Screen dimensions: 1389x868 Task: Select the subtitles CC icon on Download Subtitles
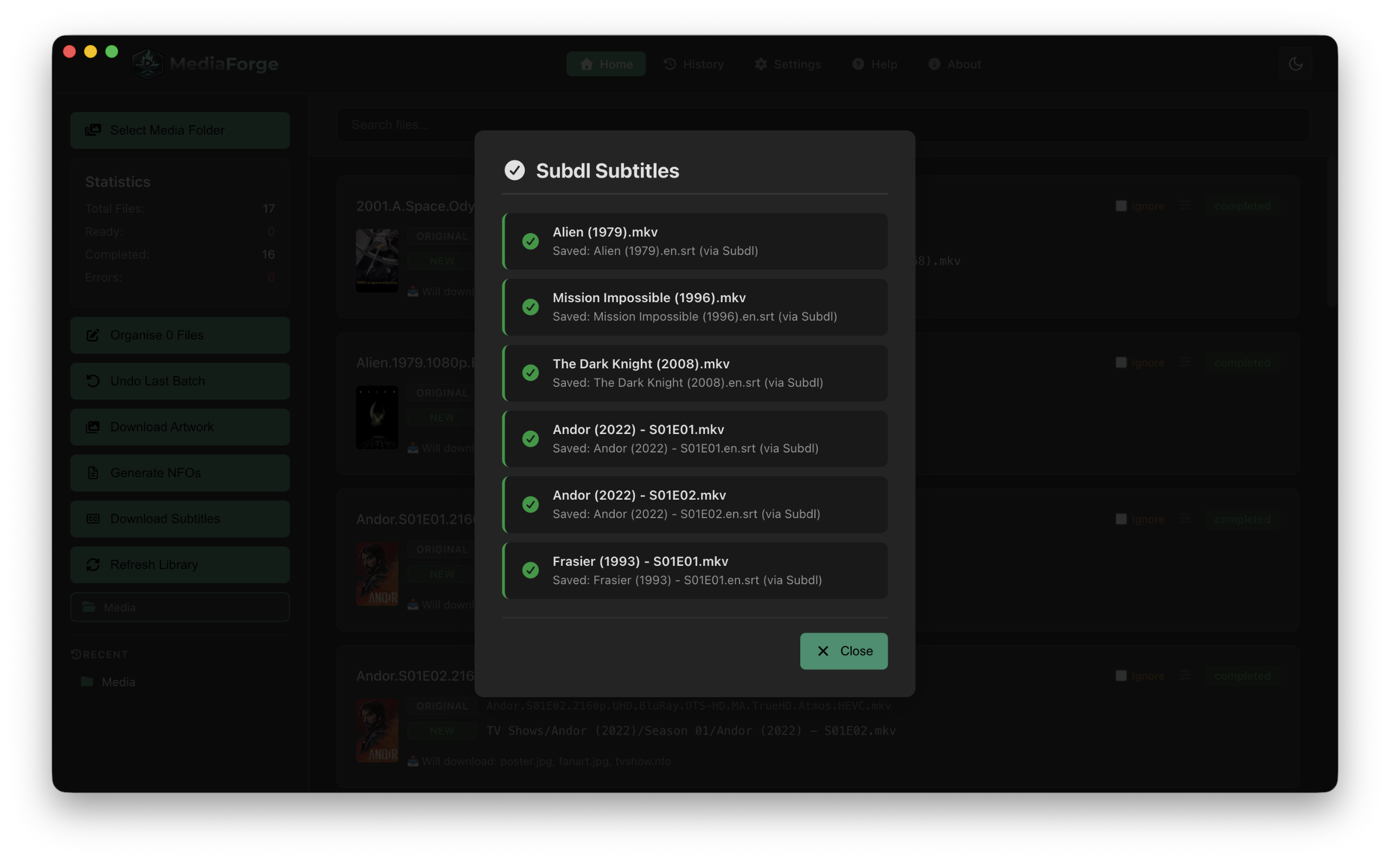[93, 519]
